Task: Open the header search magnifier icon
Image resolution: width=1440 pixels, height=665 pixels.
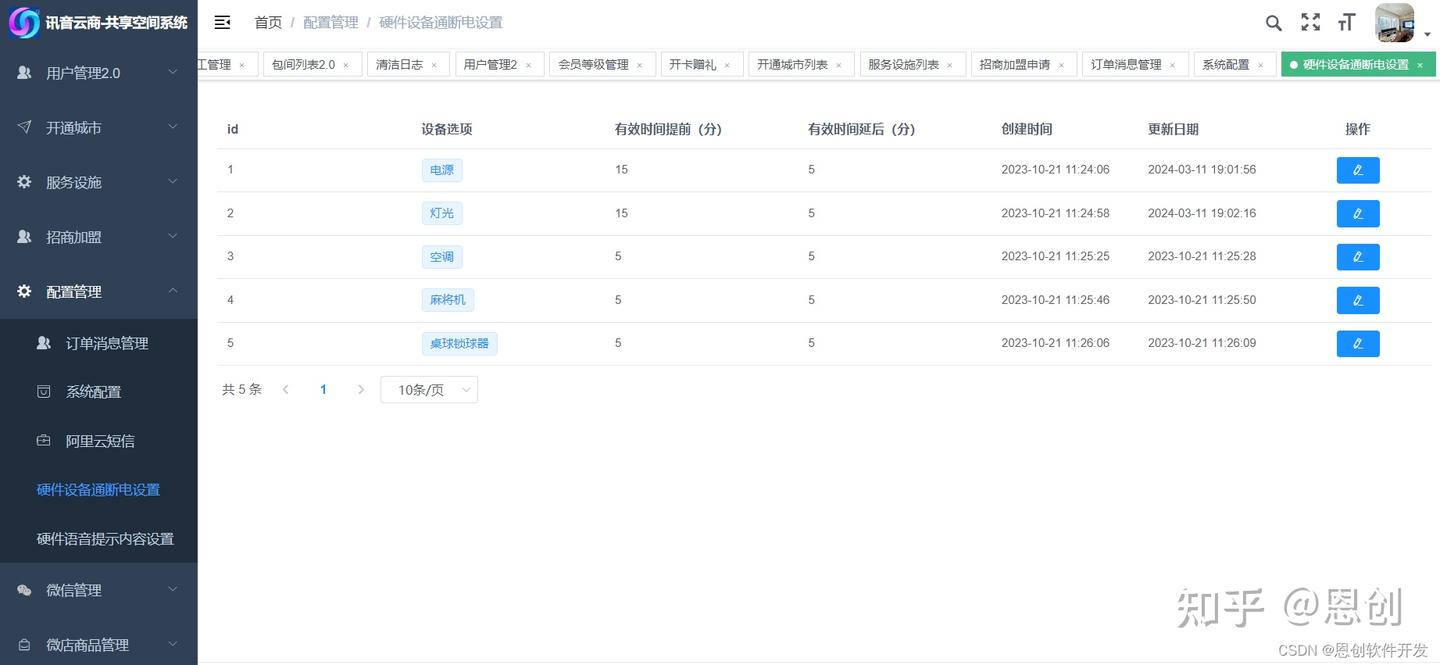Action: [1273, 23]
